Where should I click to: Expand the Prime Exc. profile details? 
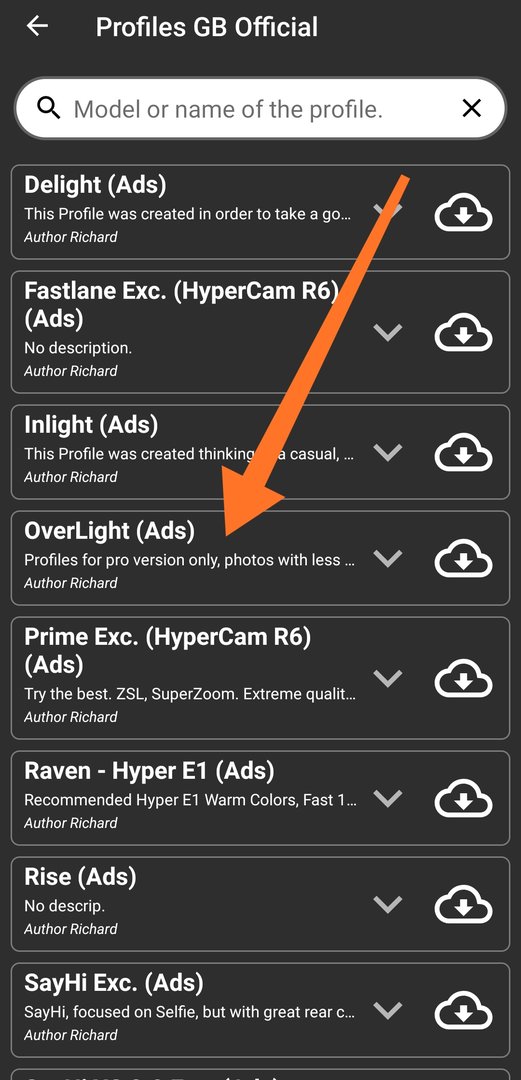click(387, 678)
